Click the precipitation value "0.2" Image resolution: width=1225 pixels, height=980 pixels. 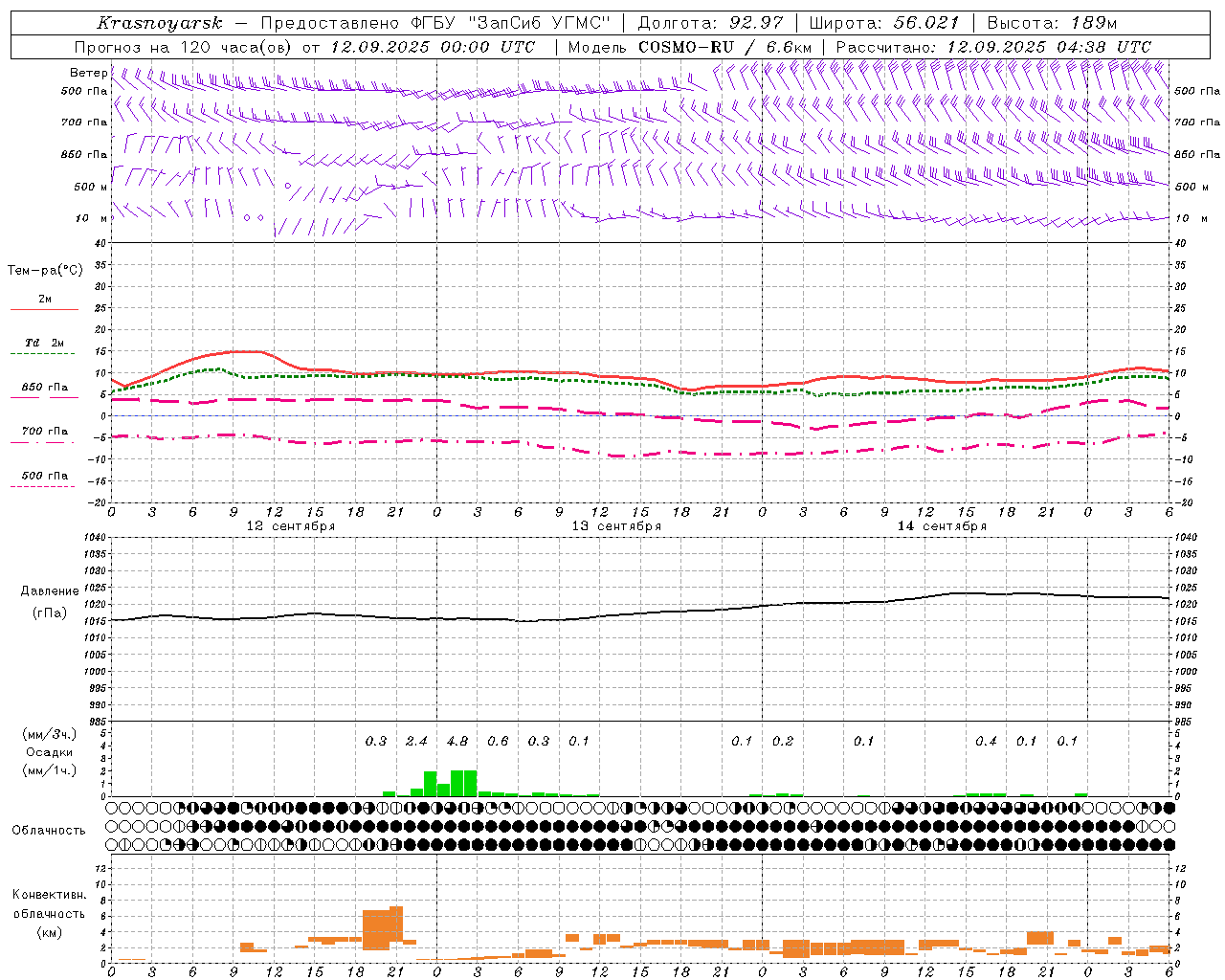(783, 741)
